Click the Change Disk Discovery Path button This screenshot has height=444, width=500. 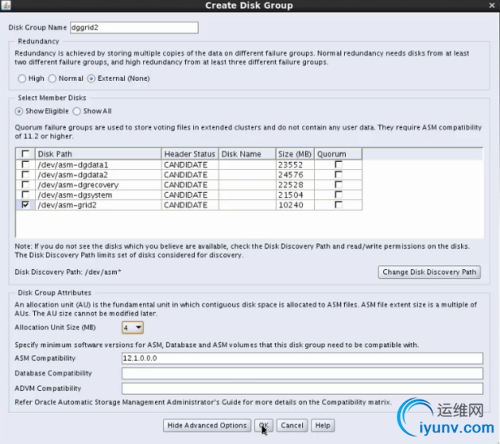click(429, 272)
